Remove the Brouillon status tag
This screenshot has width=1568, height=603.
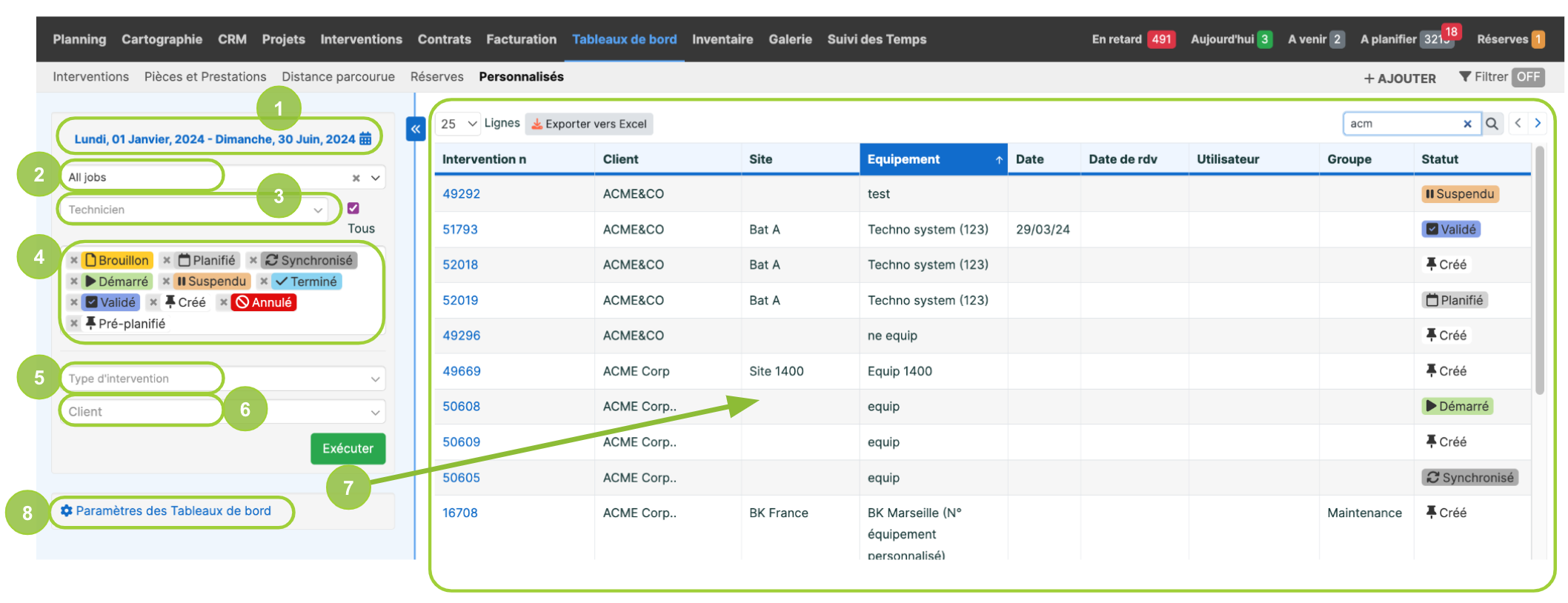(x=74, y=260)
